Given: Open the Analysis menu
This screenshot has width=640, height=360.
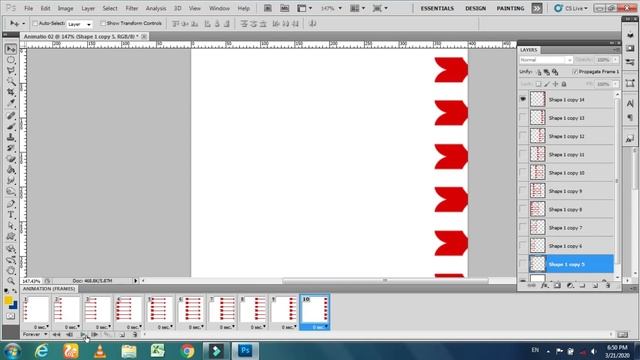Looking at the screenshot, I should pos(156,8).
